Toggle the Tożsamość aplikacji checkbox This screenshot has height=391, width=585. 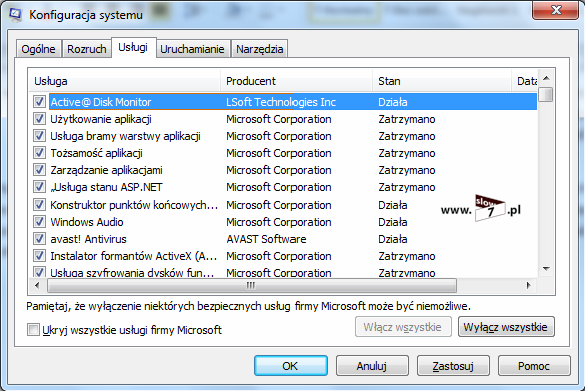coord(39,153)
